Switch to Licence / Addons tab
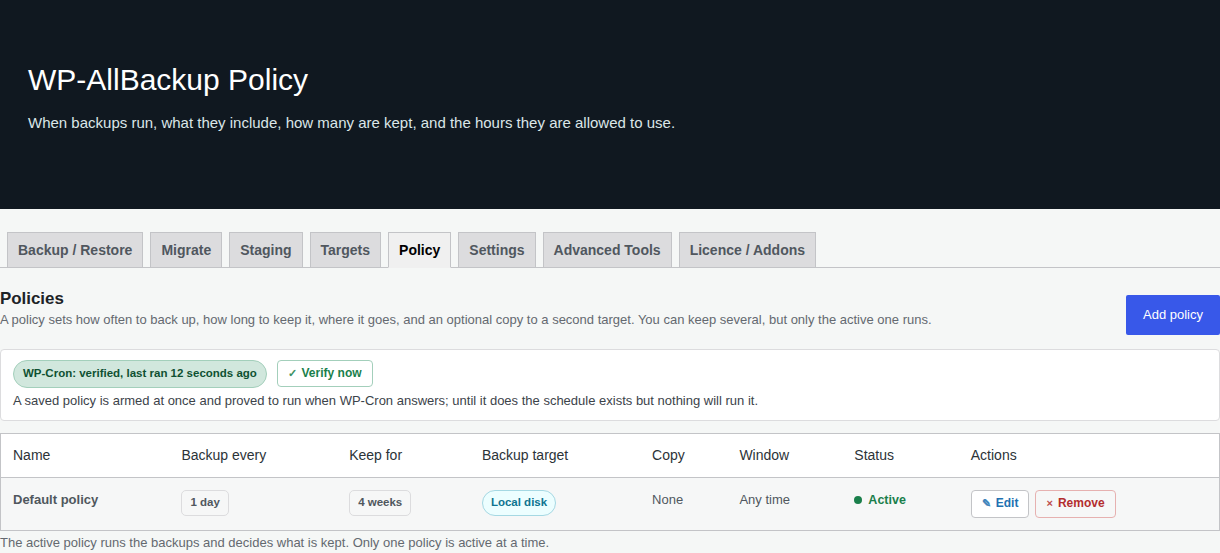1220x553 pixels. click(747, 250)
